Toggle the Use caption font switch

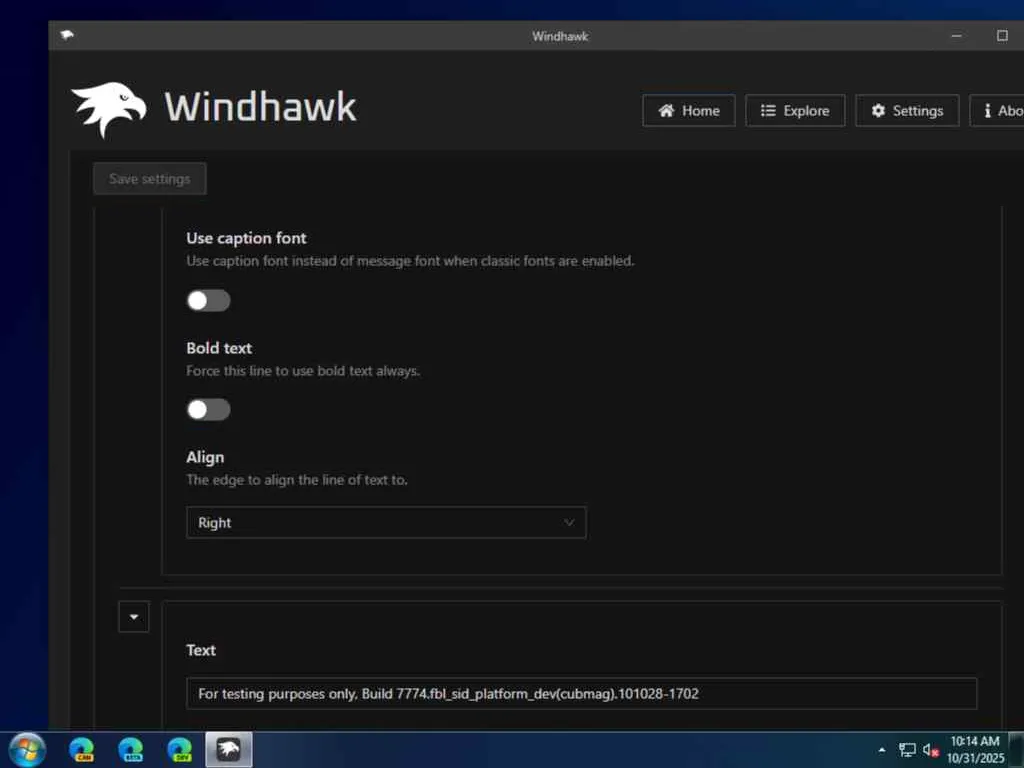point(208,300)
